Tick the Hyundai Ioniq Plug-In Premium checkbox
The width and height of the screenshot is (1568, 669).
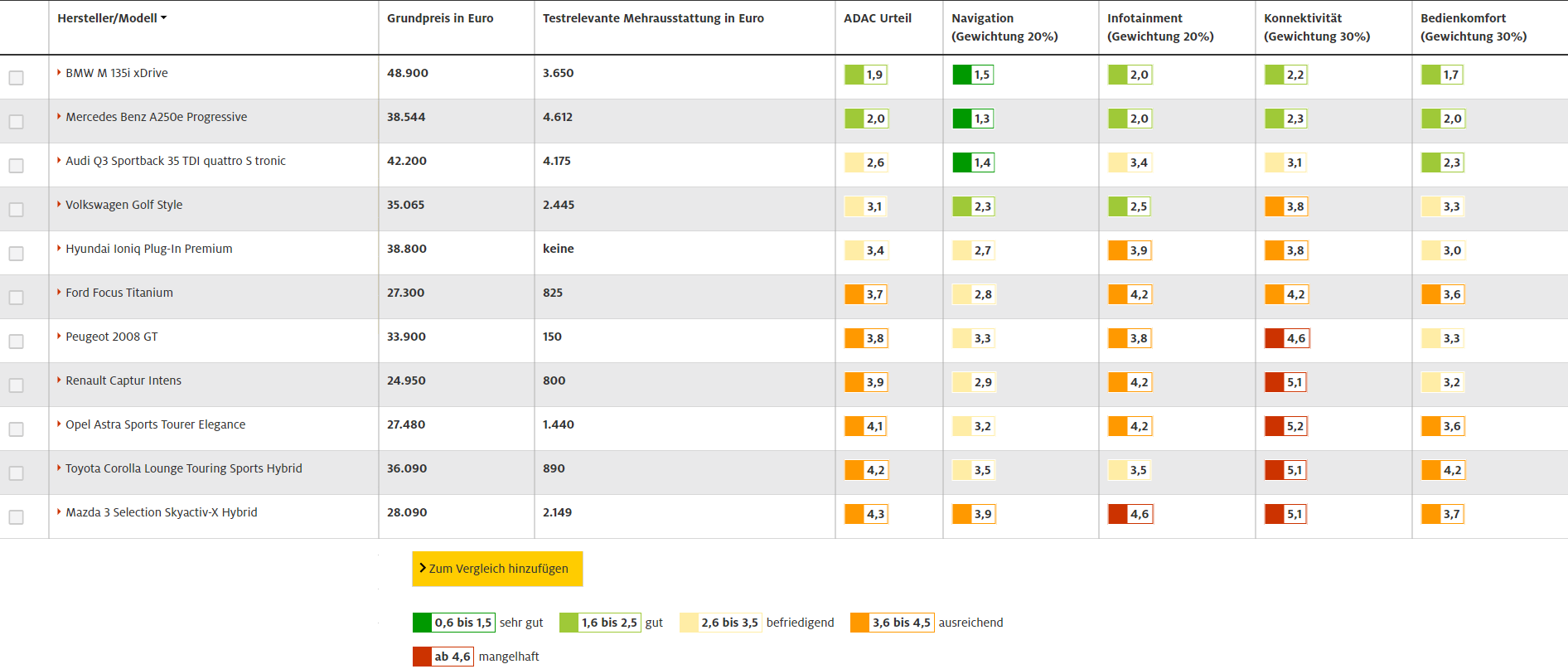tap(16, 254)
